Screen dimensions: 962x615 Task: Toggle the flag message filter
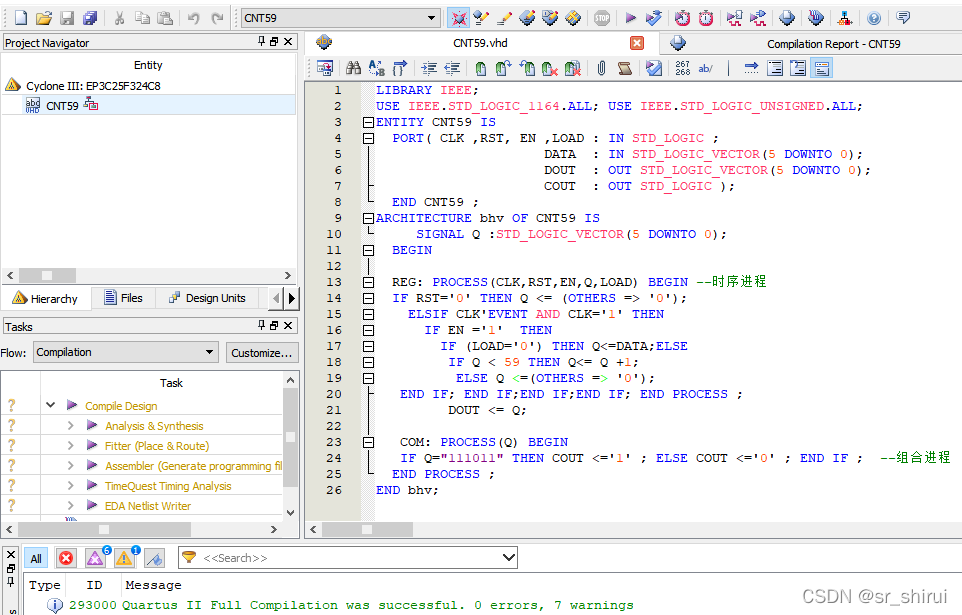pos(155,559)
